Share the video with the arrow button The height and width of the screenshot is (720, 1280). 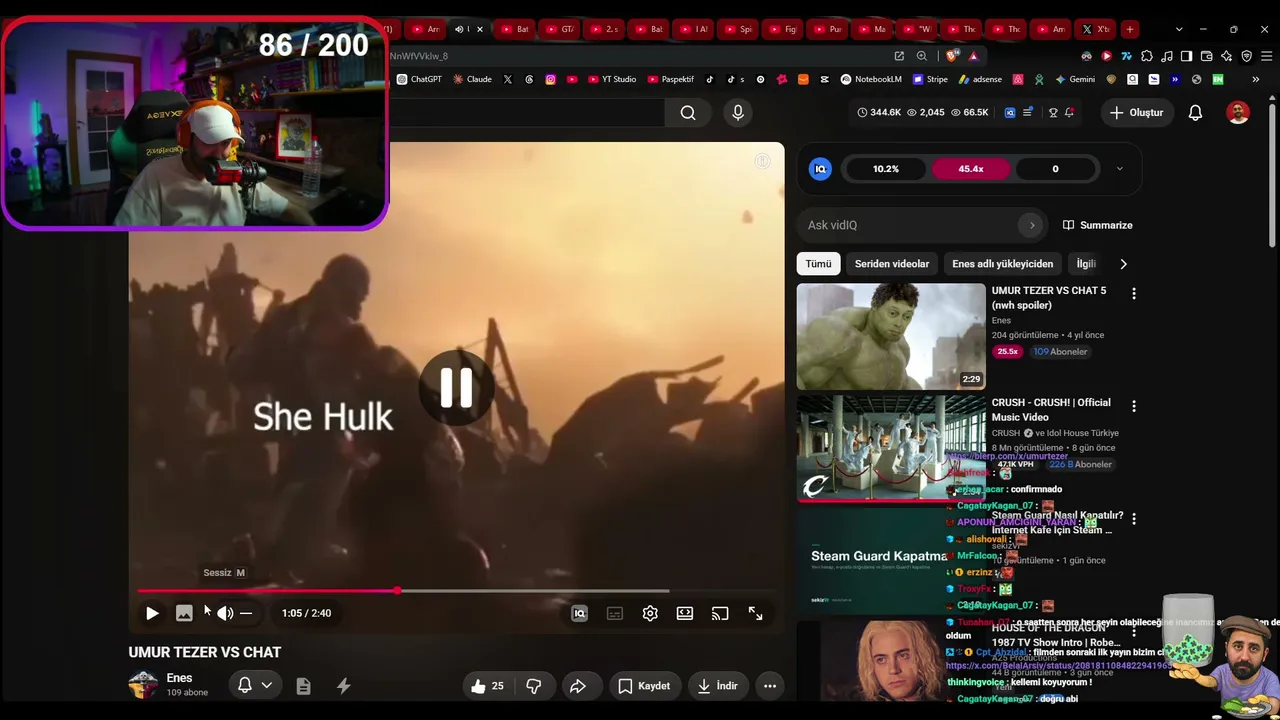(578, 686)
